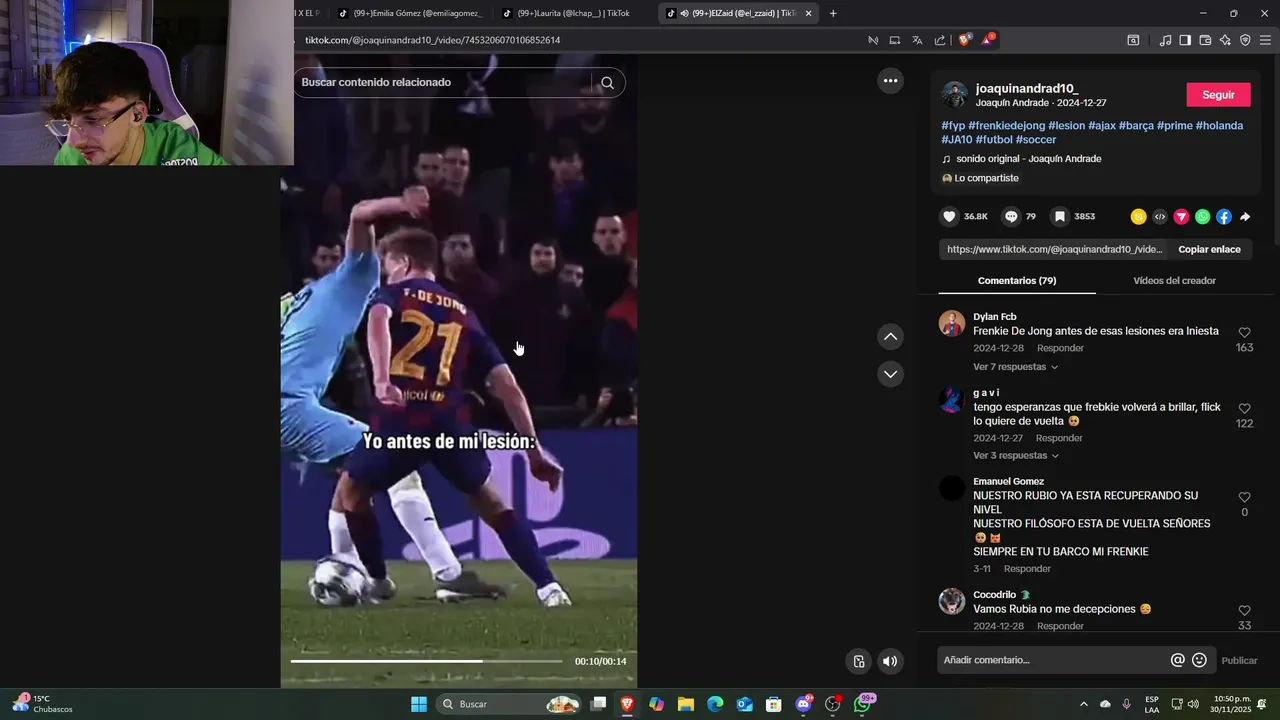Image resolution: width=1280 pixels, height=720 pixels.
Task: Show hidden system tray icons chevron
Action: pos(1083,704)
